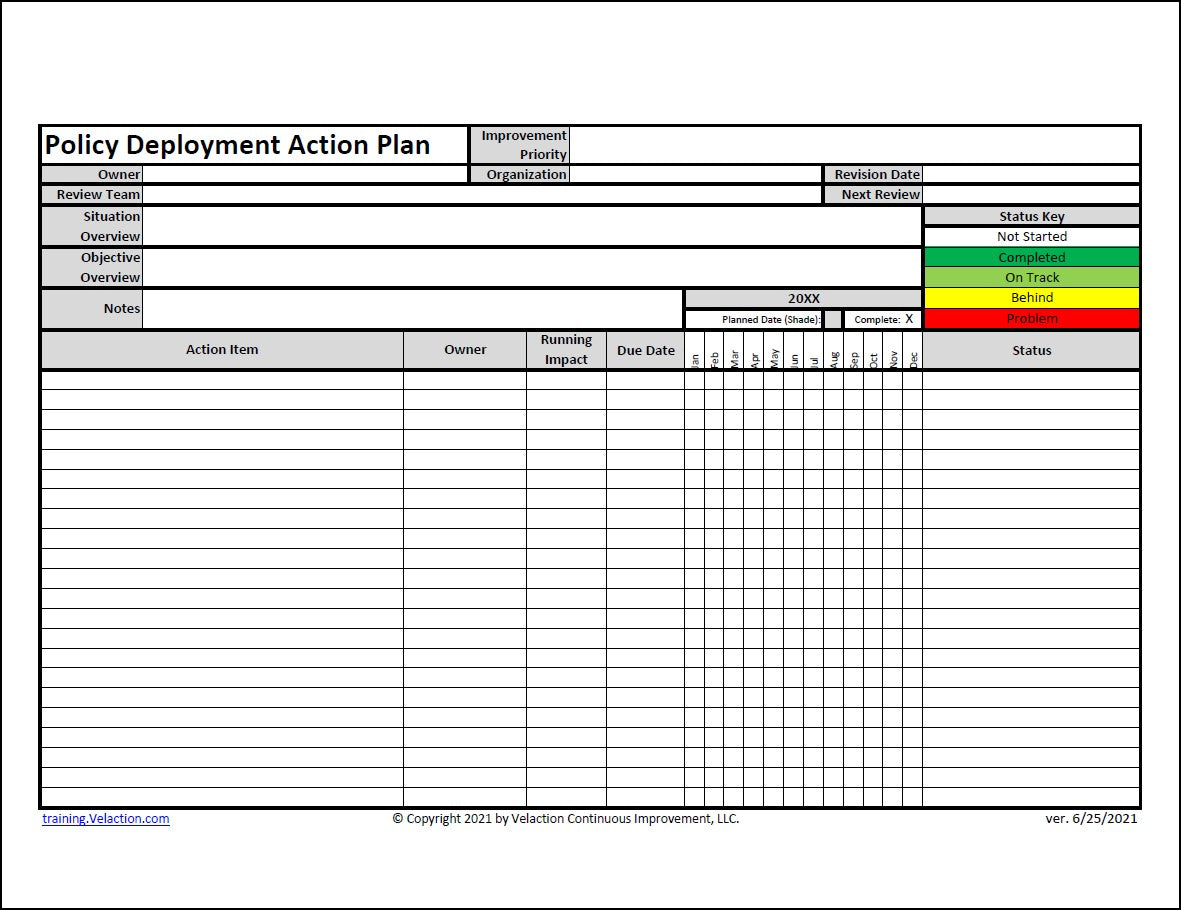Image resolution: width=1181 pixels, height=910 pixels.
Task: Select the Situation Overview text area
Action: 530,226
